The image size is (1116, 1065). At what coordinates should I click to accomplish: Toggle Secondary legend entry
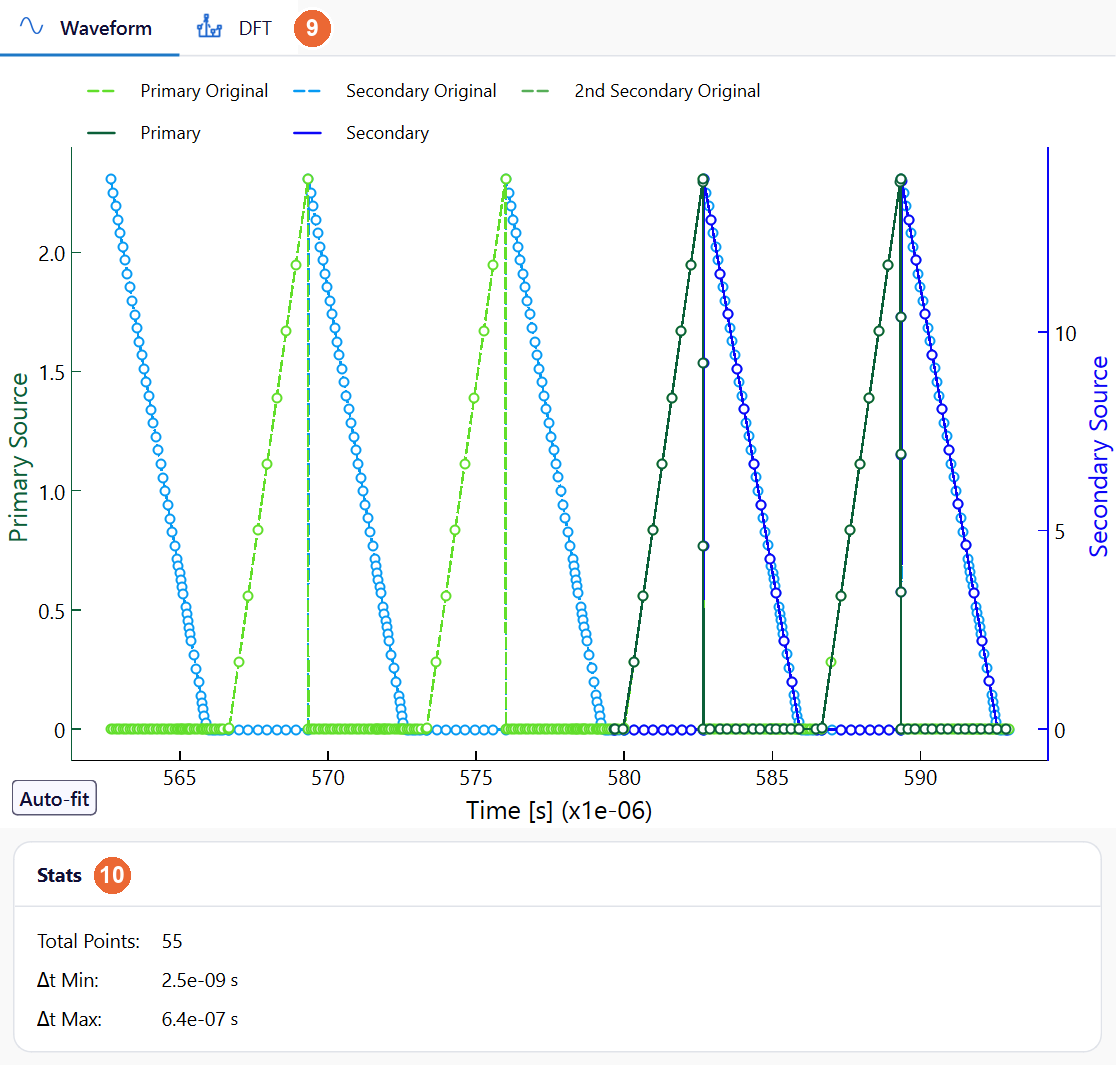pos(361,133)
